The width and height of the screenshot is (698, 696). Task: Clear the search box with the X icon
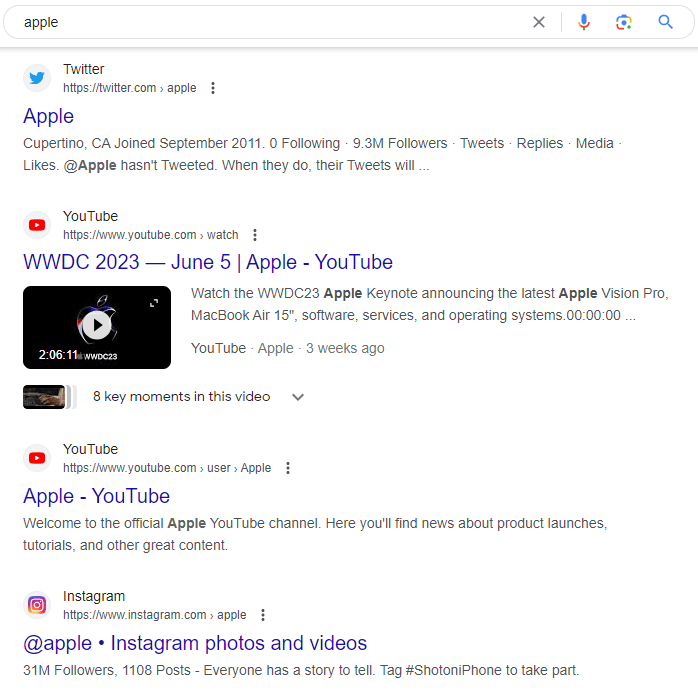point(539,22)
